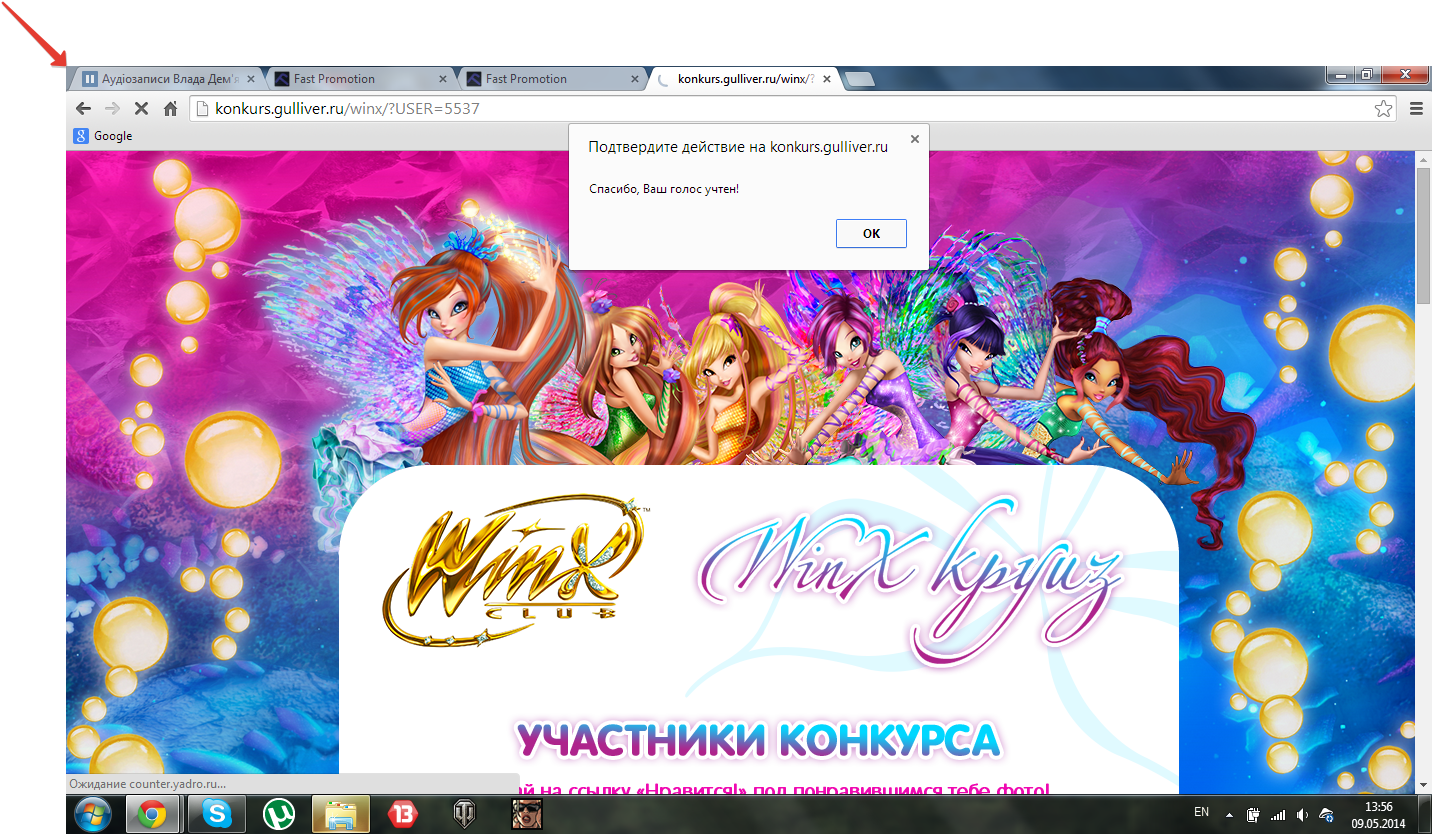Click the Windows Start button
This screenshot has height=834, width=1432.
pyautogui.click(x=93, y=815)
